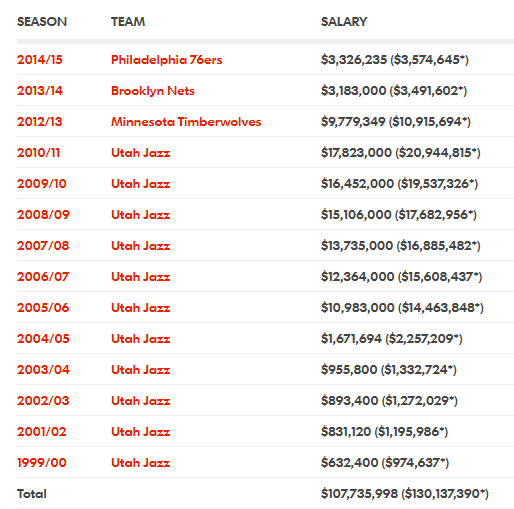Open the Brooklyn Nets team link
Image resolution: width=514 pixels, height=509 pixels.
[x=153, y=91]
